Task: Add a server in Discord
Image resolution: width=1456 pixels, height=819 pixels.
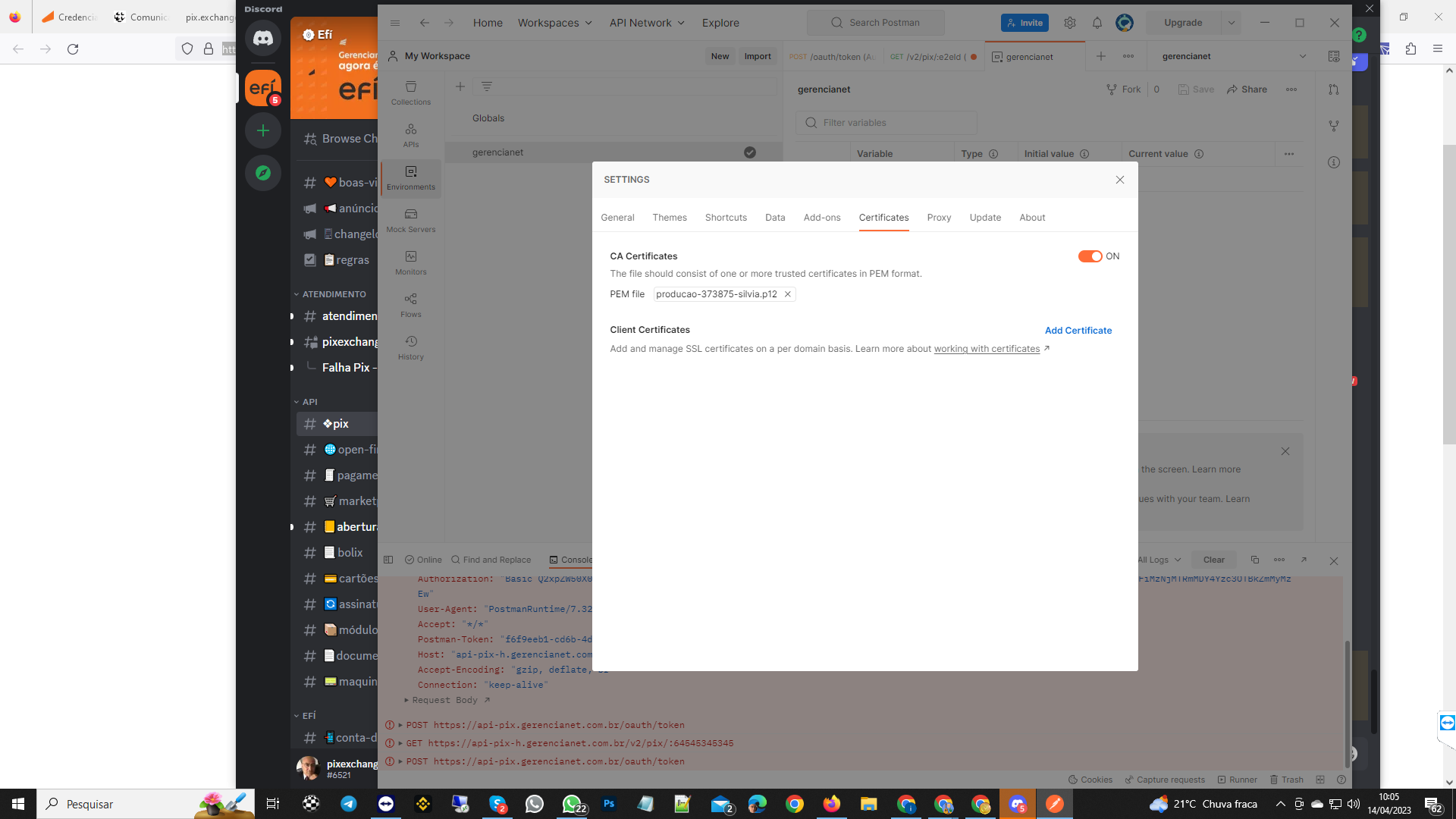Action: coord(263,130)
